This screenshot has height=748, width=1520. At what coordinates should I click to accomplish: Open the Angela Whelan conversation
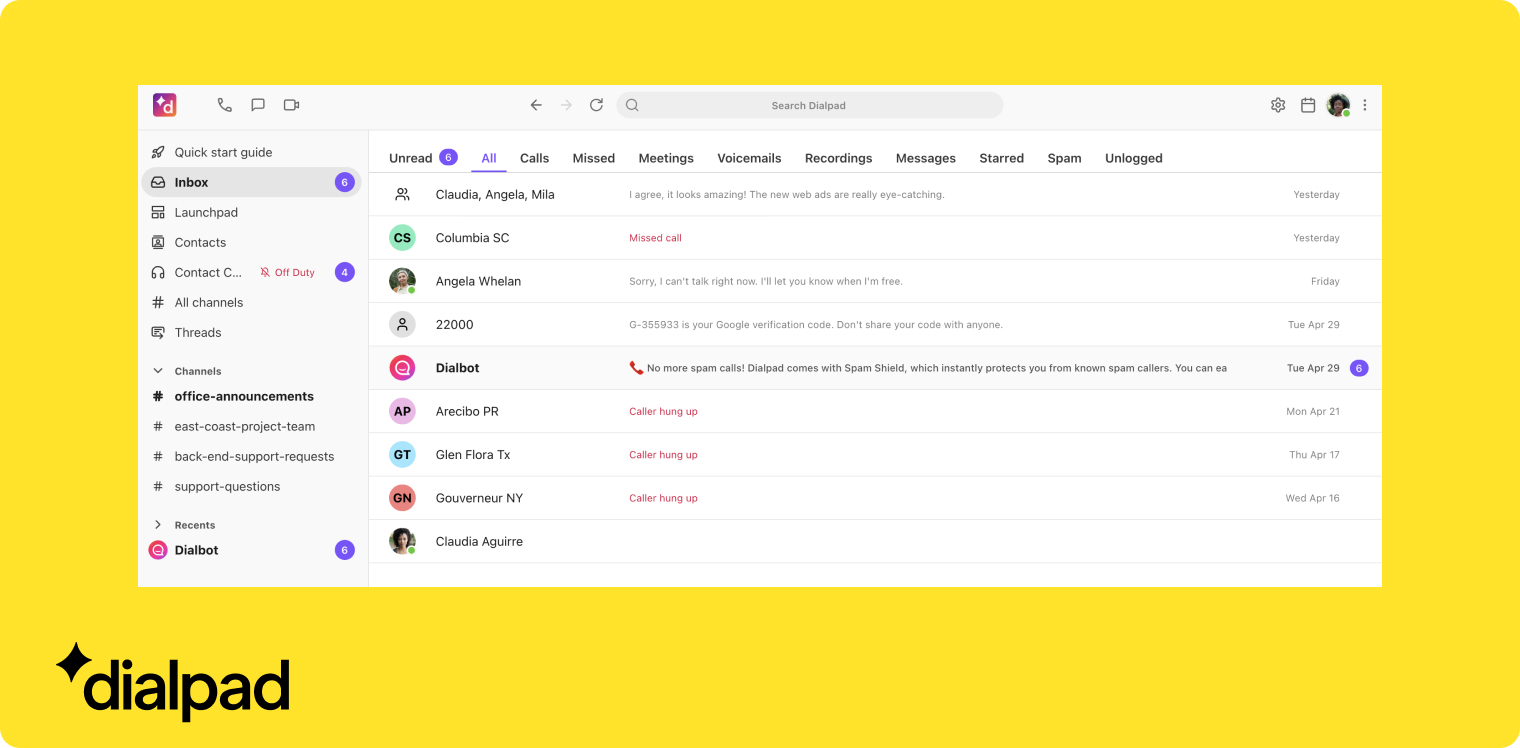pos(875,281)
